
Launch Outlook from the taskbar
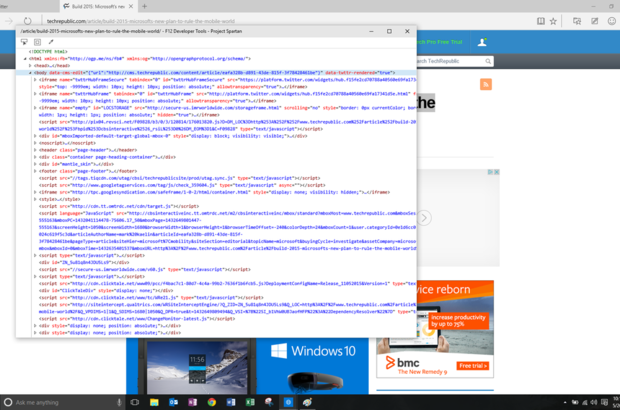tap(173, 402)
